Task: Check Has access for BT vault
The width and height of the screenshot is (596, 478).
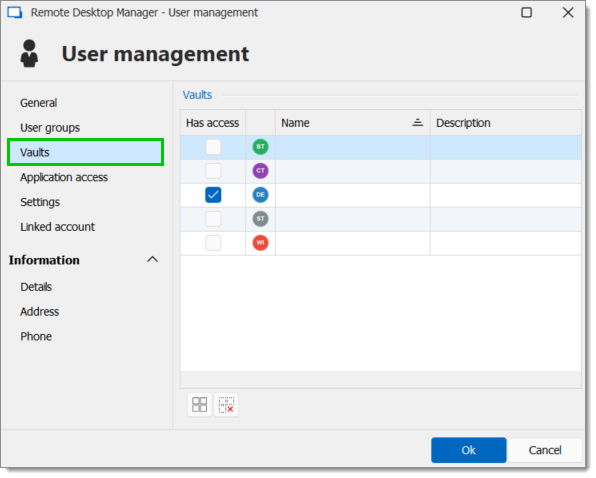Action: 213,147
